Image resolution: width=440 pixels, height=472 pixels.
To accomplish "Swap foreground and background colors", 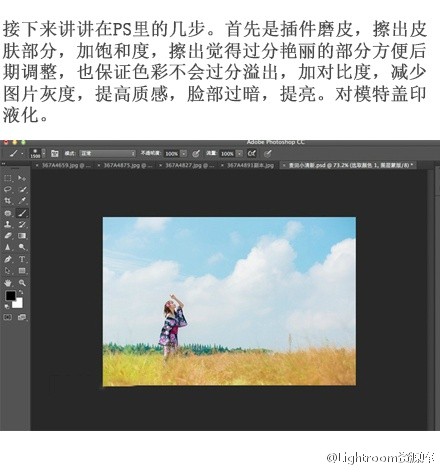I will click(21, 292).
